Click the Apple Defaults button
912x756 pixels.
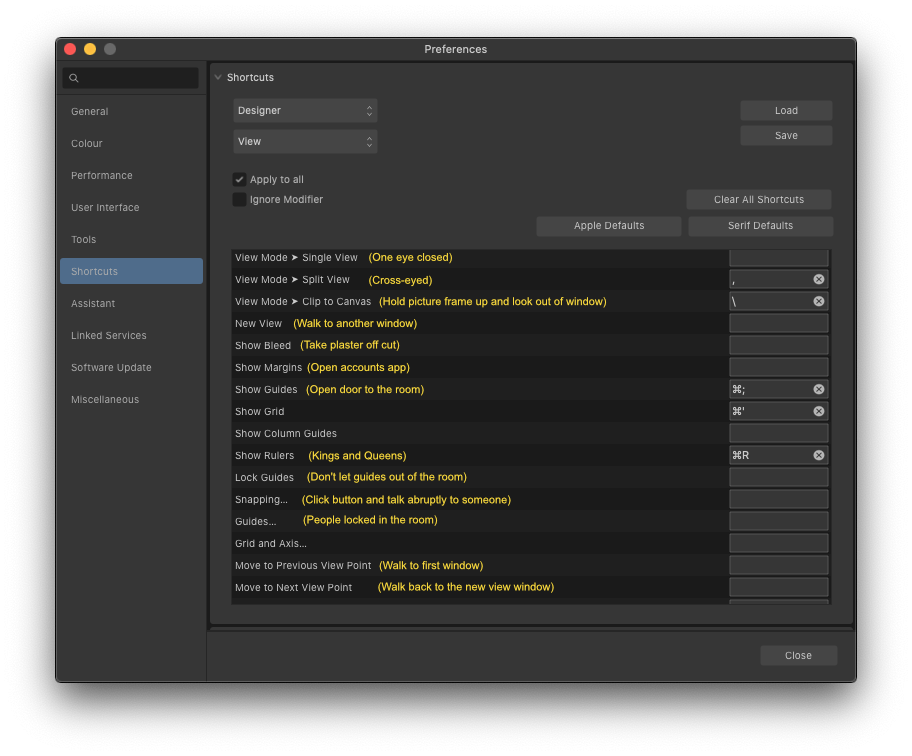coord(608,226)
